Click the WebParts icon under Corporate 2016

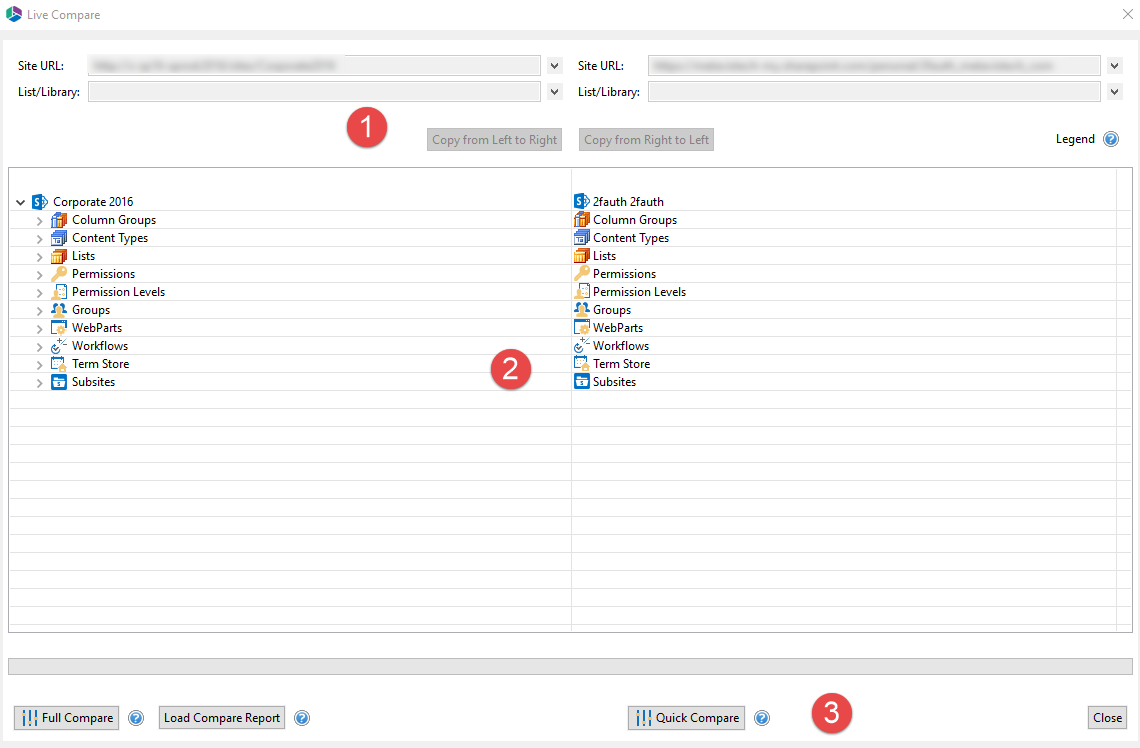point(59,327)
